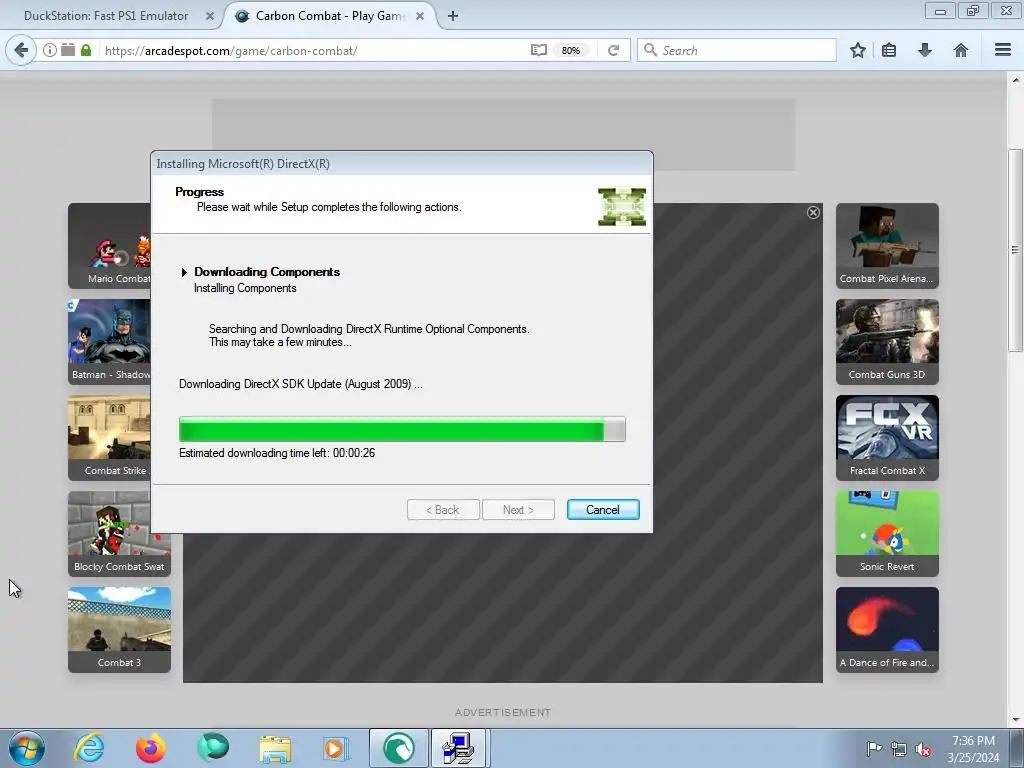Cancel the DirectX installation
Screen dimensions: 1024x768
[603, 509]
